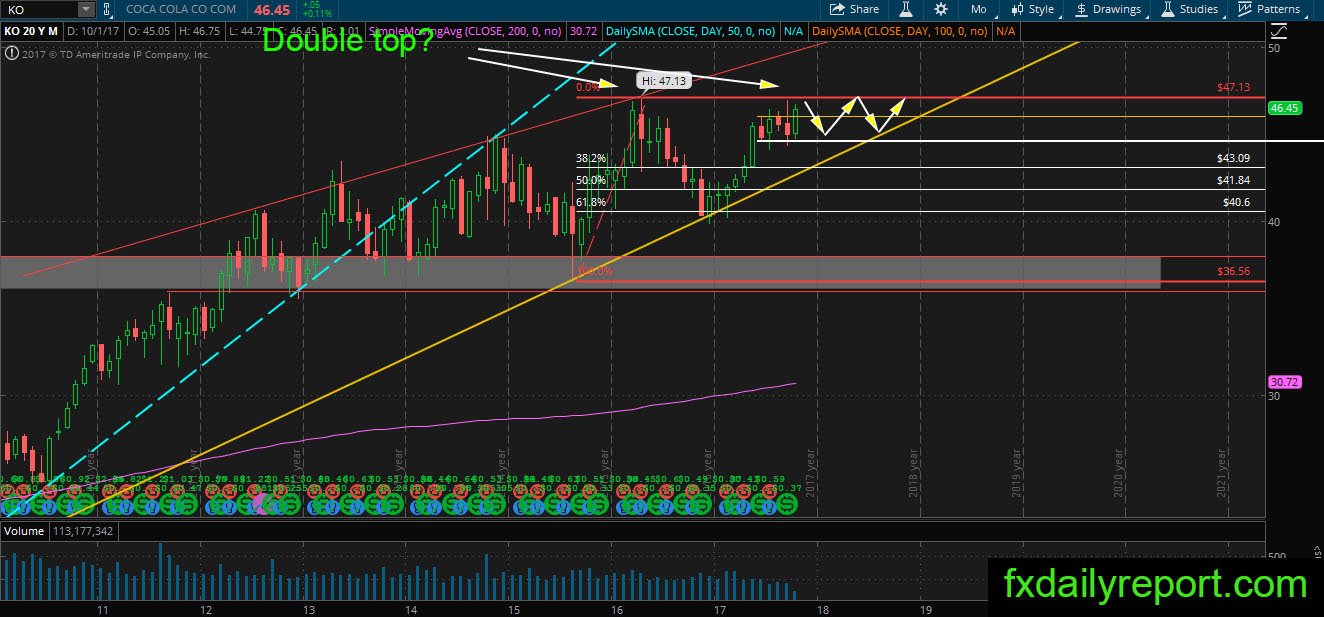Click the 2020 year marker
The height and width of the screenshot is (617, 1324).
click(1119, 471)
